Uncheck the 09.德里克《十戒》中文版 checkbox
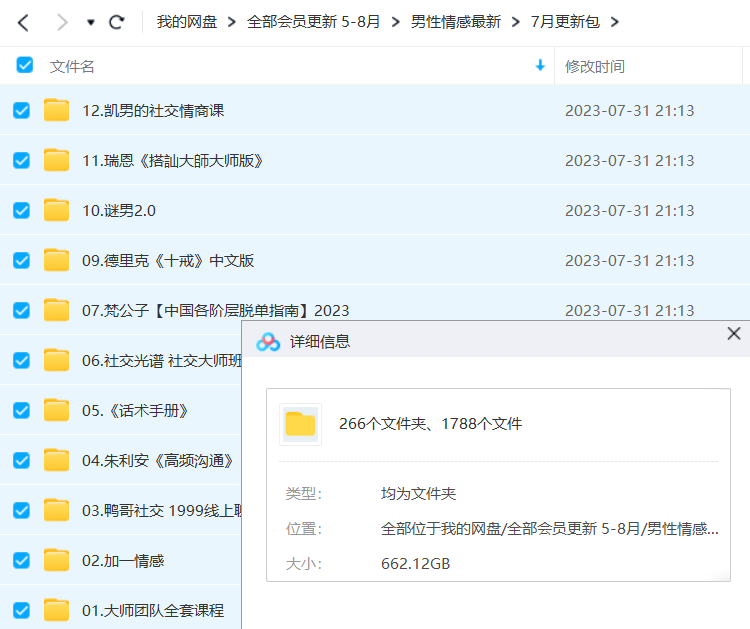Viewport: 750px width, 629px height. pyautogui.click(x=21, y=260)
